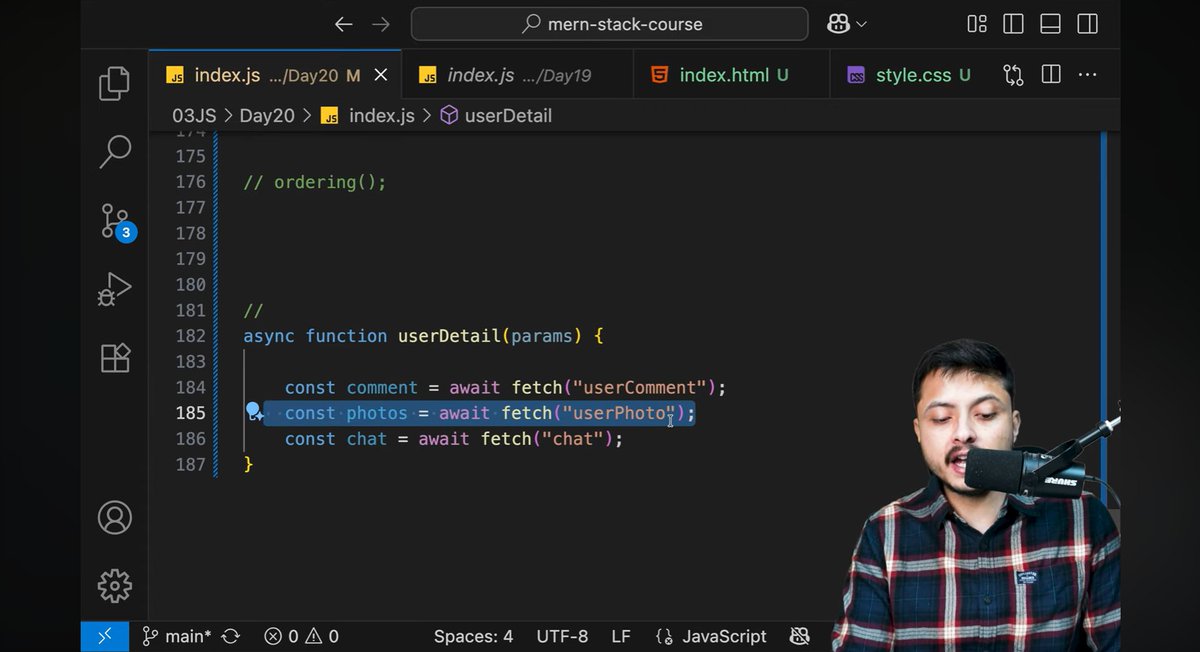Toggle the Secondary Side Bar
Screen dimensions: 1200x652
click(1087, 23)
